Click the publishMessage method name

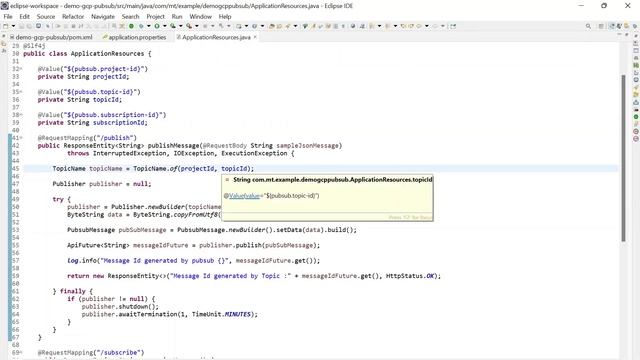tap(173, 146)
